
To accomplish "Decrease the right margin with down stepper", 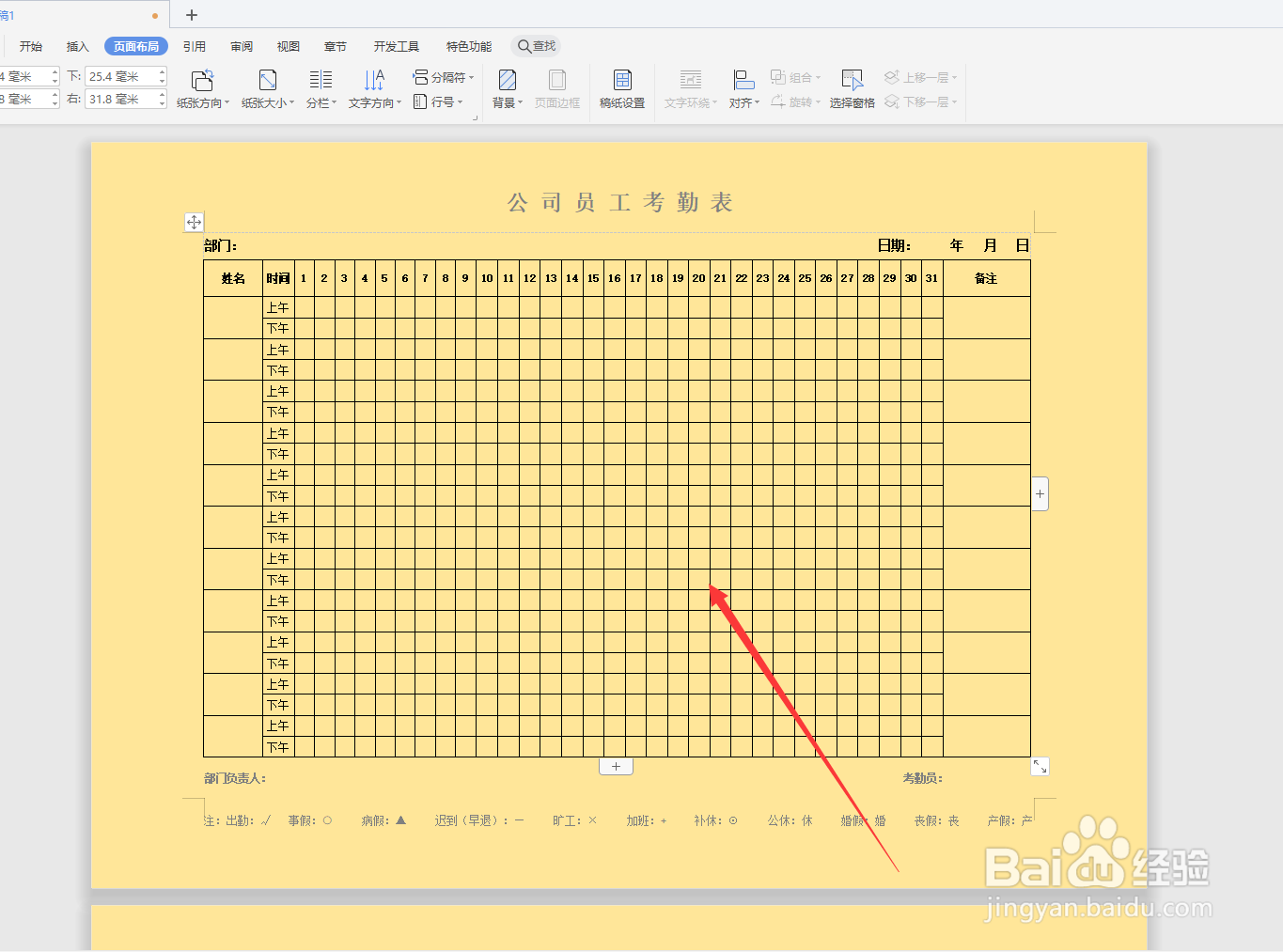I will coord(163,103).
